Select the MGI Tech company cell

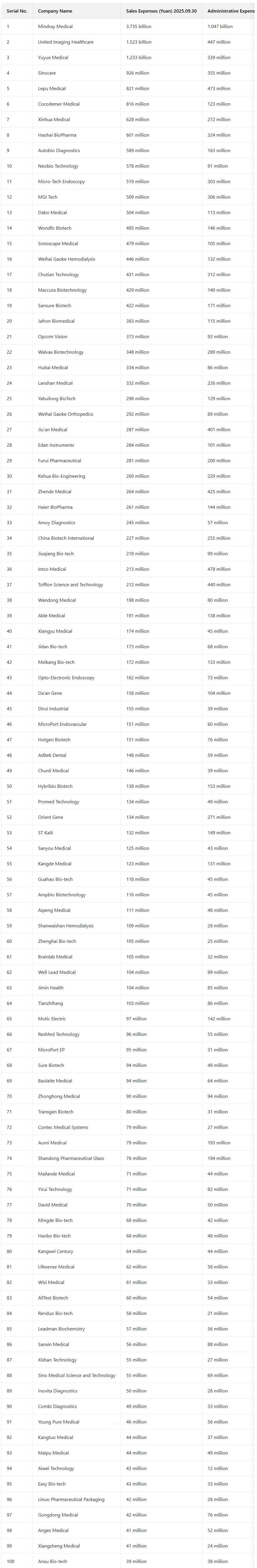77,197
